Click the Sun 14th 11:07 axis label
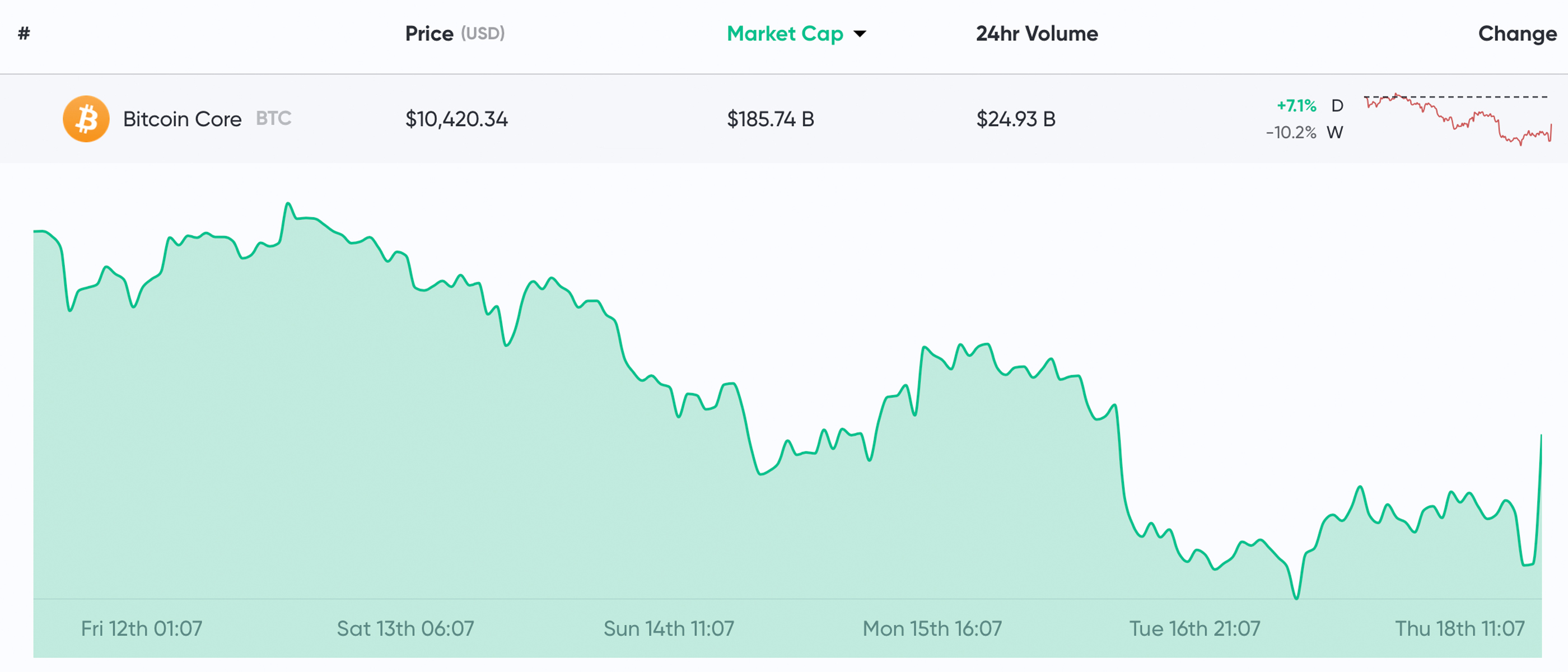This screenshot has height=672, width=1568. pyautogui.click(x=668, y=628)
